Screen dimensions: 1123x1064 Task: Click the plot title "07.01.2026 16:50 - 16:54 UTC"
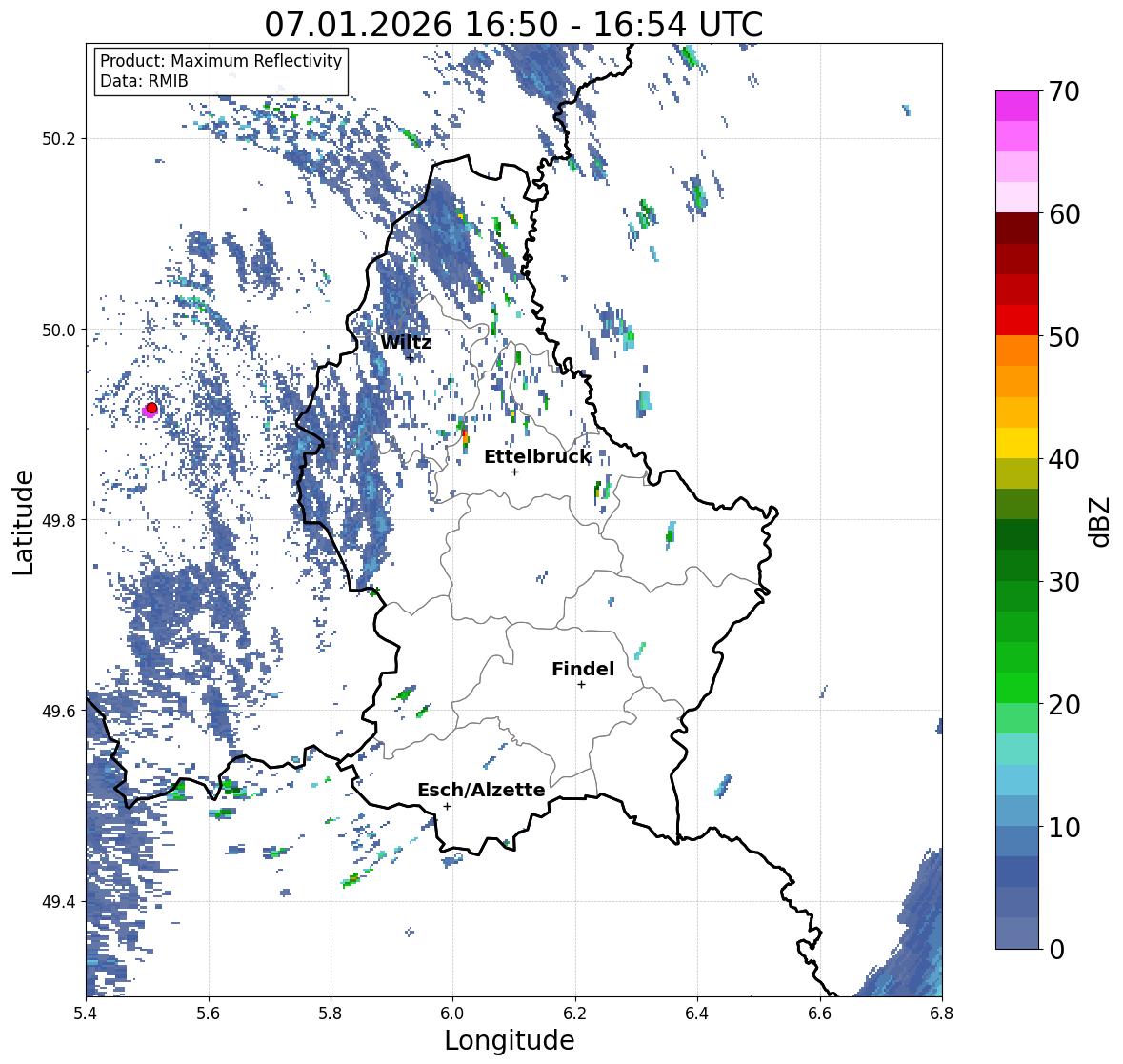[x=513, y=25]
